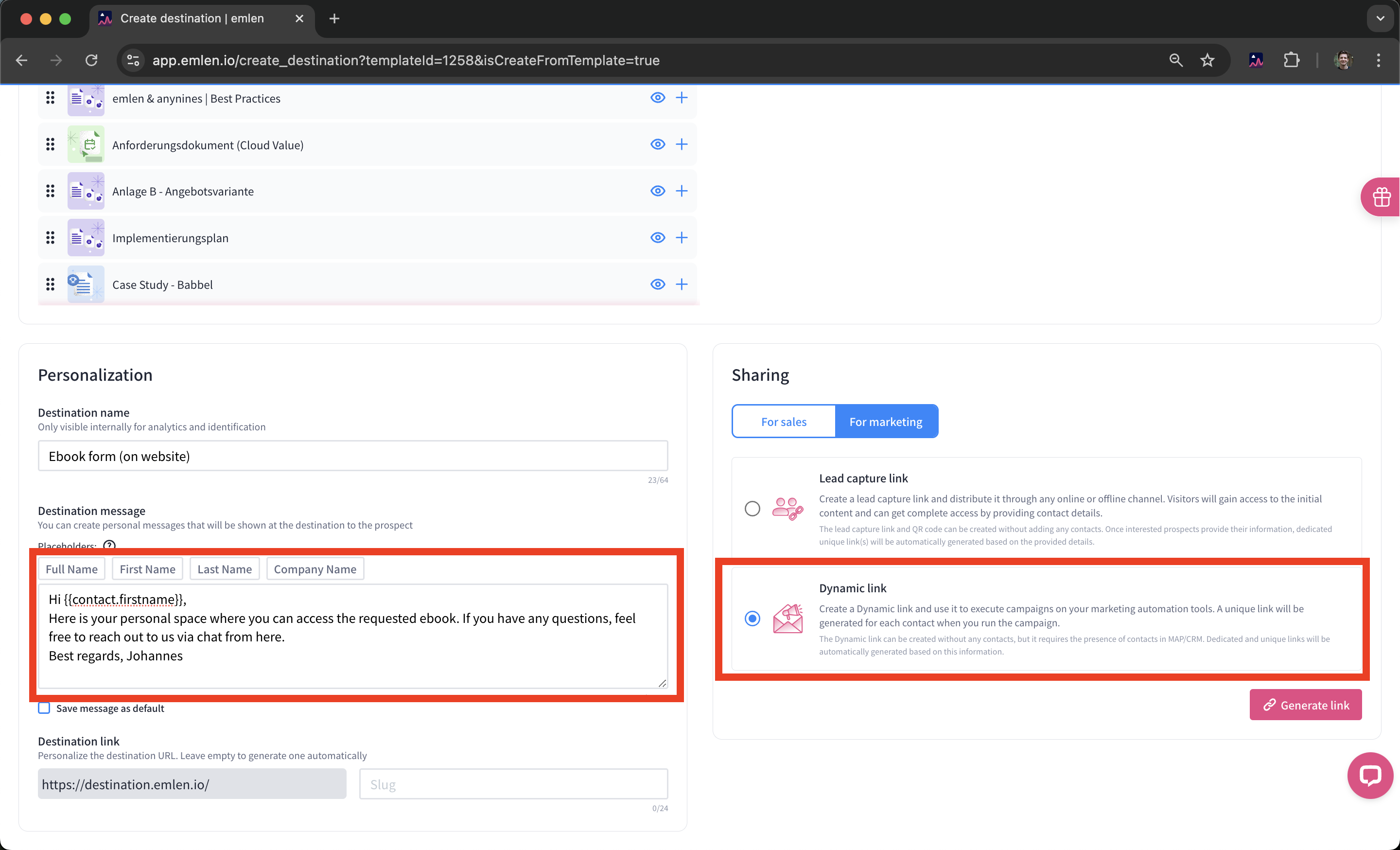Screen dimensions: 1400x850
Task: Add Case Study - Babbel with plus icon
Action: (681, 284)
